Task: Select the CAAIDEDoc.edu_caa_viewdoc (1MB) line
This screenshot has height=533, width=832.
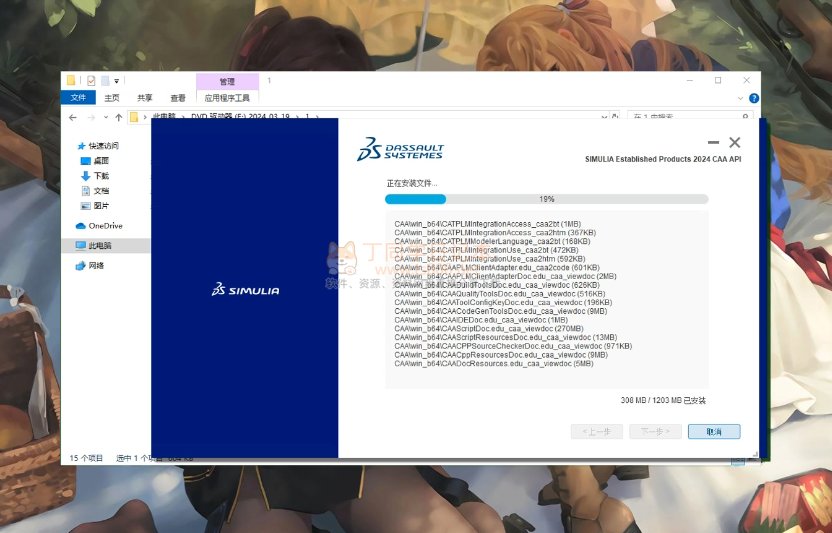Action: [481, 320]
